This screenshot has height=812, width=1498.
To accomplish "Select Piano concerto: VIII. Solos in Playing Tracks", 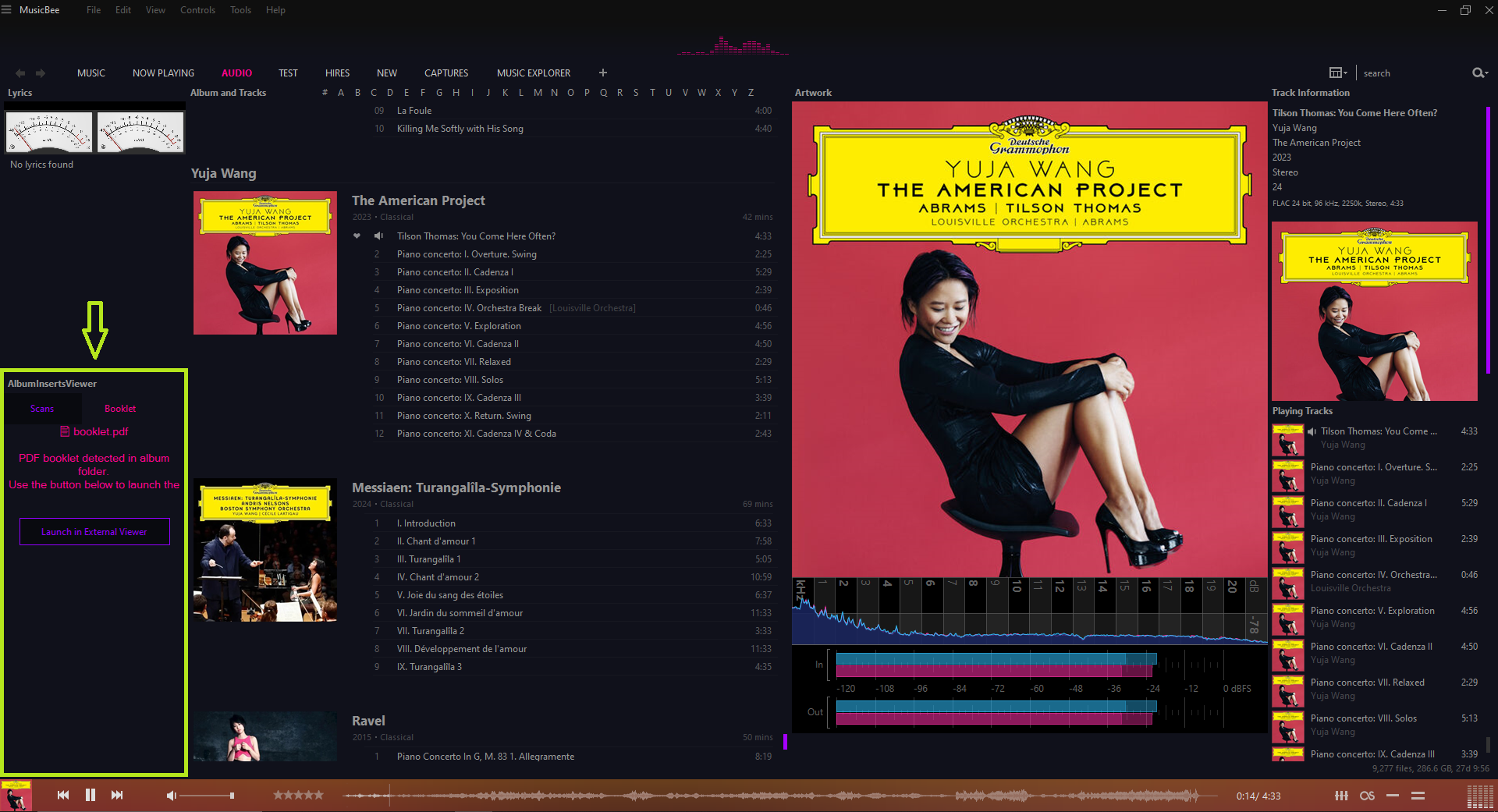I will coord(1376,725).
